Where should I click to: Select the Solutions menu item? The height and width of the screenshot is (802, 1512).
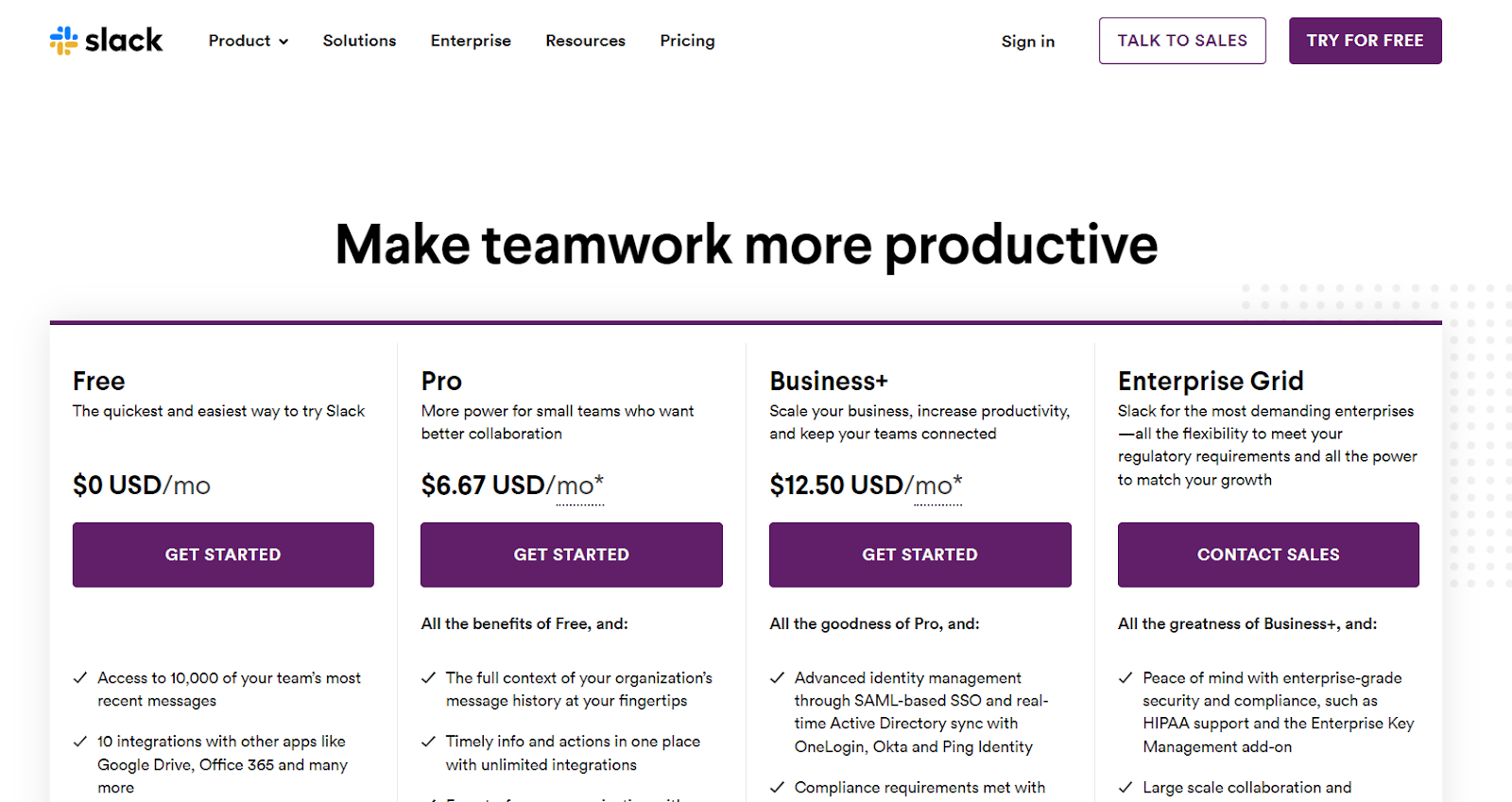pos(359,41)
